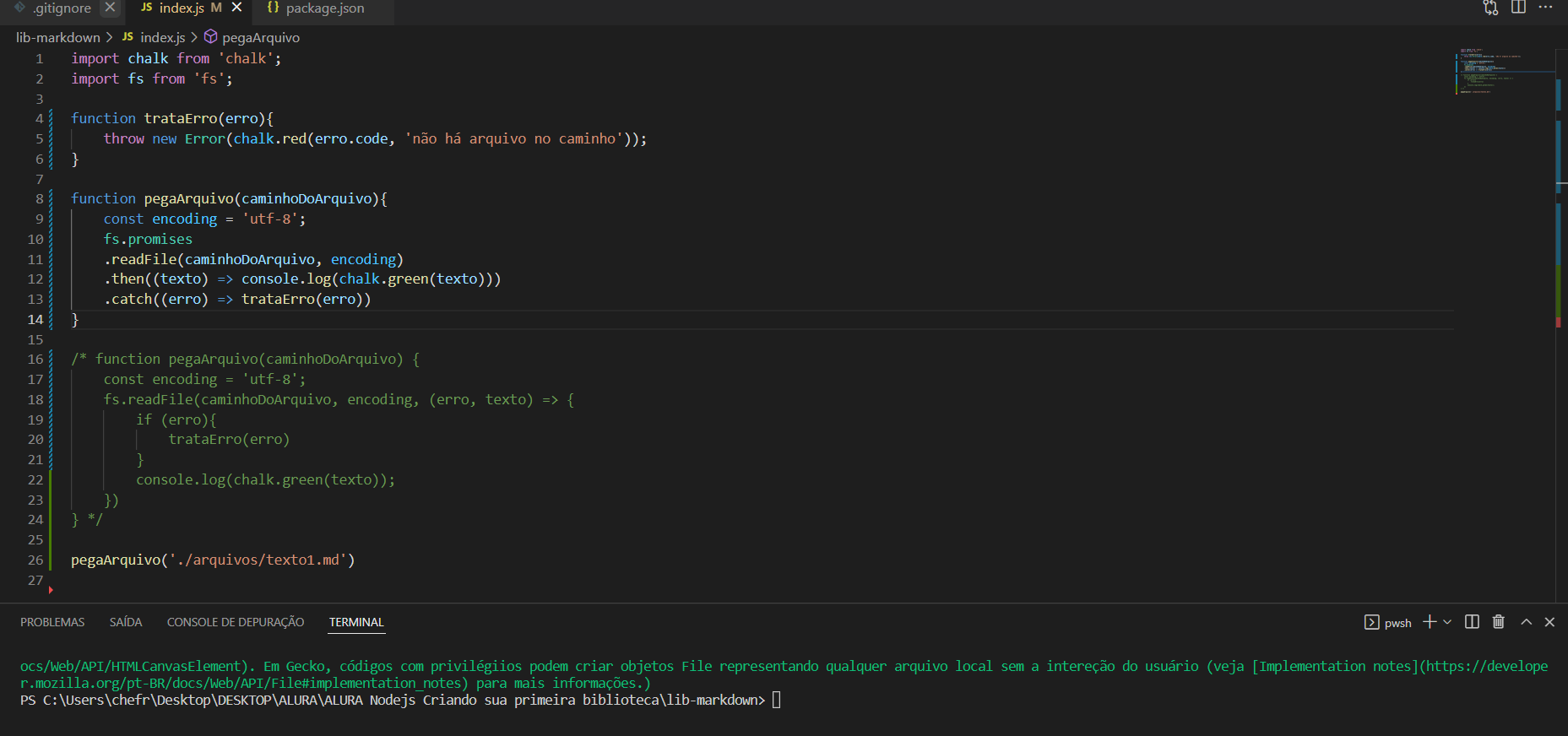Click the cube symbol icon beside pegaArquivo breadcrumb
Viewport: 1568px width, 736px height.
(211, 37)
